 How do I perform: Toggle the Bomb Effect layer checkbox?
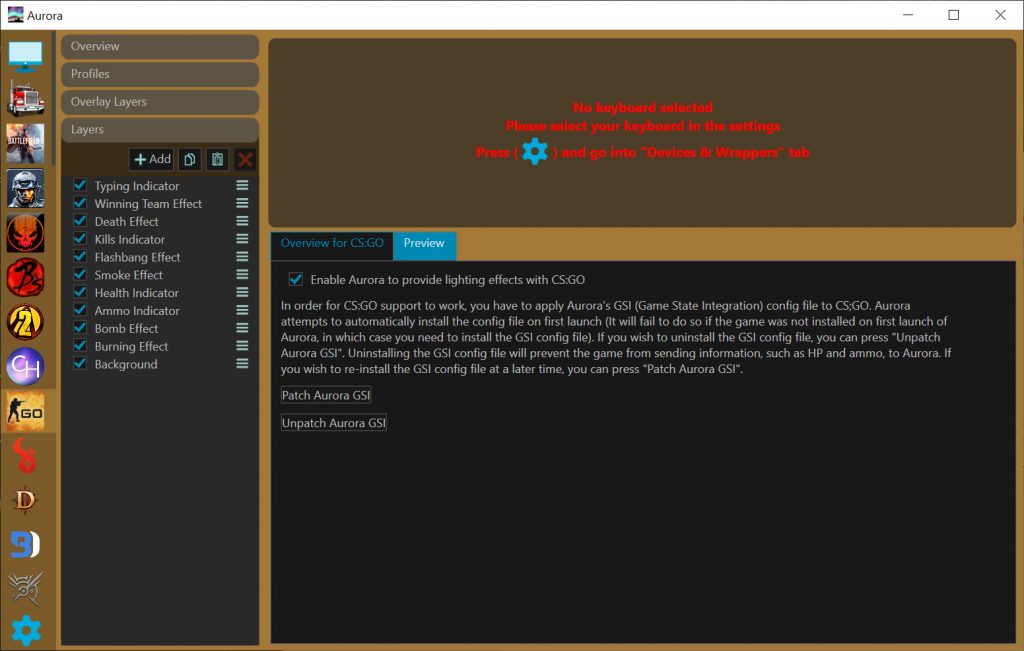(80, 328)
